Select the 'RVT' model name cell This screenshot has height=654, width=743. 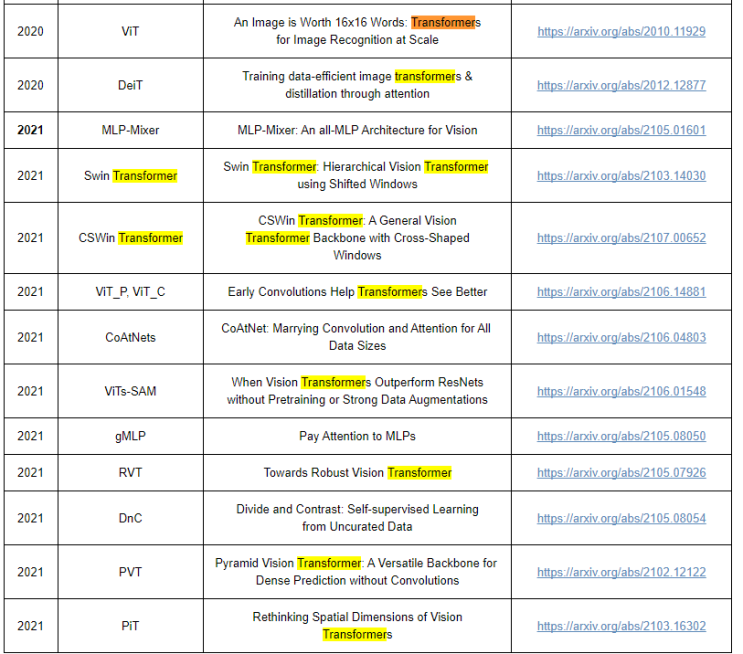pos(130,472)
